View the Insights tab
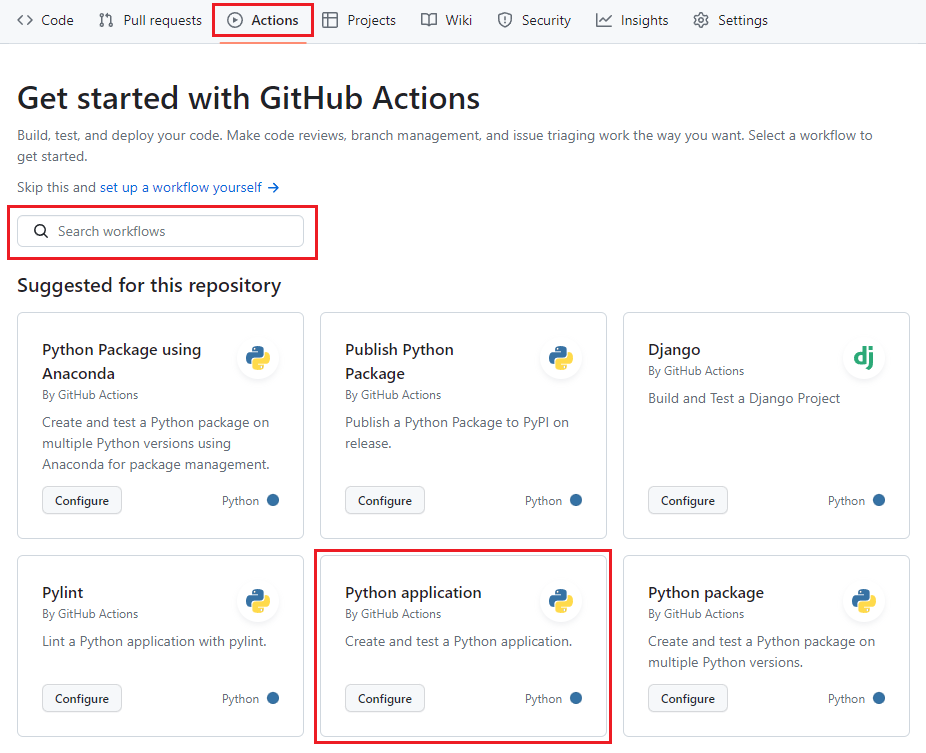 coord(632,20)
